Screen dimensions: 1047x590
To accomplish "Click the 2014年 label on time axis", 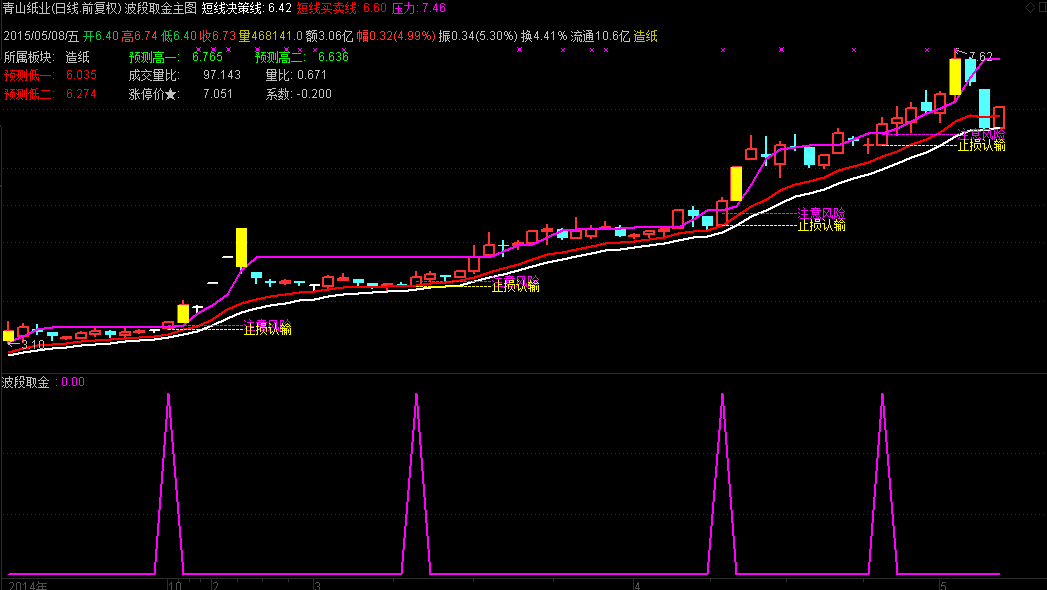I will pyautogui.click(x=25, y=583).
